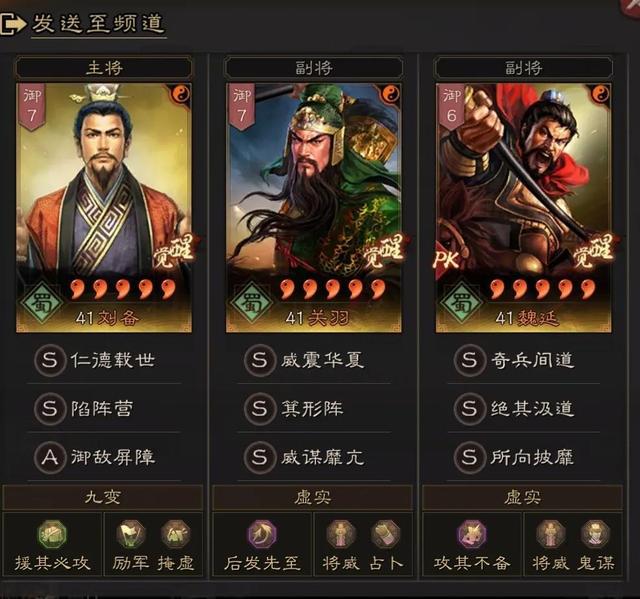Select the 掩虚 tactic icon
640x599 pixels.
click(176, 534)
